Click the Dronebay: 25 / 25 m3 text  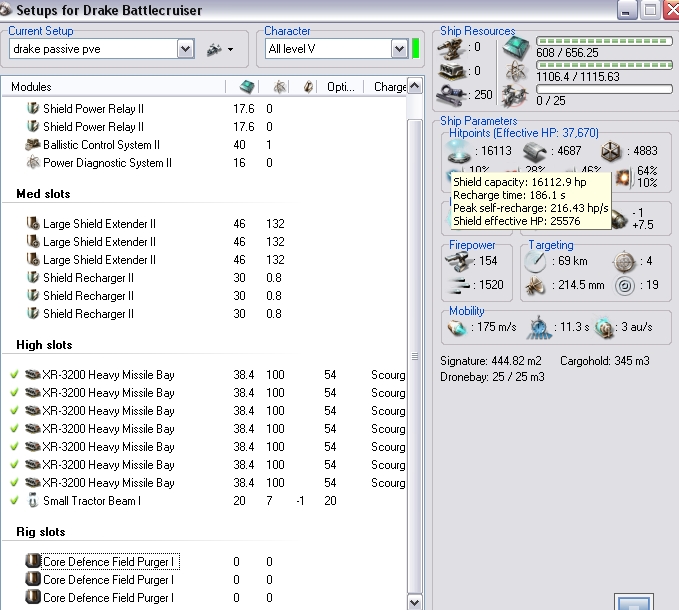click(492, 377)
